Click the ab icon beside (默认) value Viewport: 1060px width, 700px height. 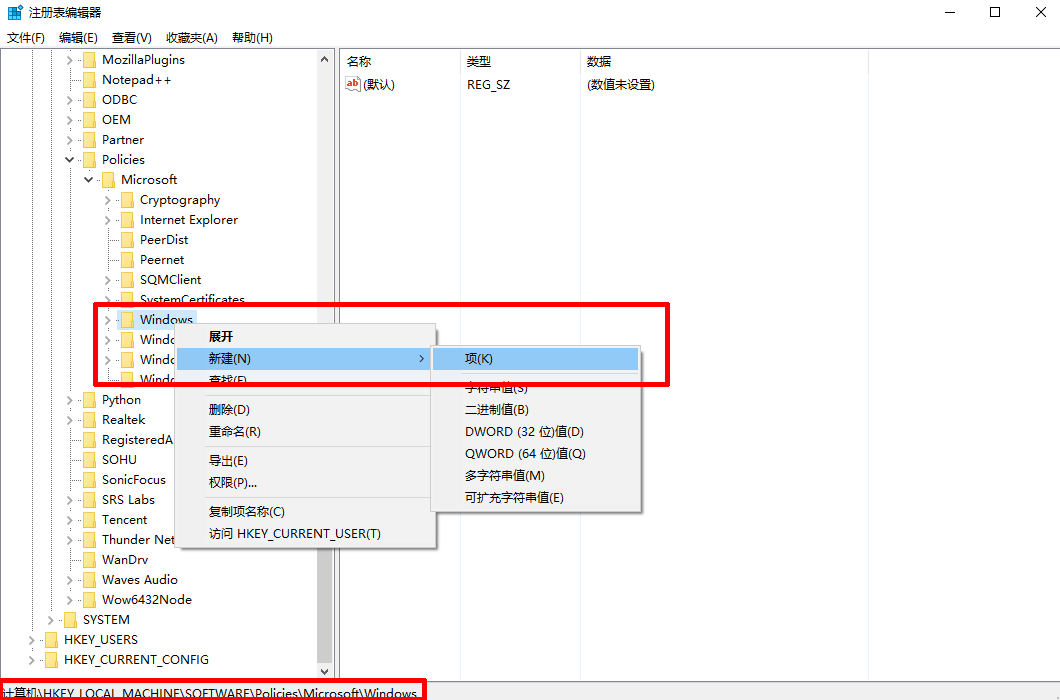pos(353,84)
